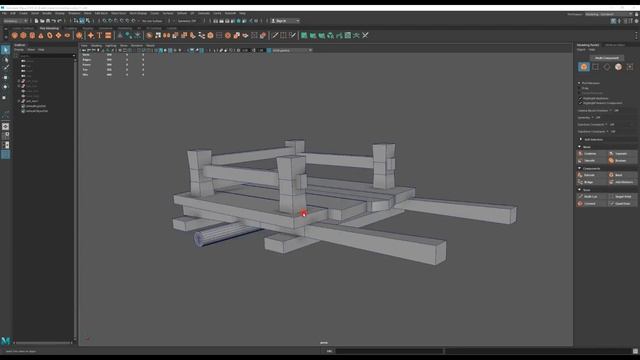Image resolution: width=640 pixels, height=360 pixels.
Task: Switch to the Rigging shelf tab
Action: [x=88, y=28]
